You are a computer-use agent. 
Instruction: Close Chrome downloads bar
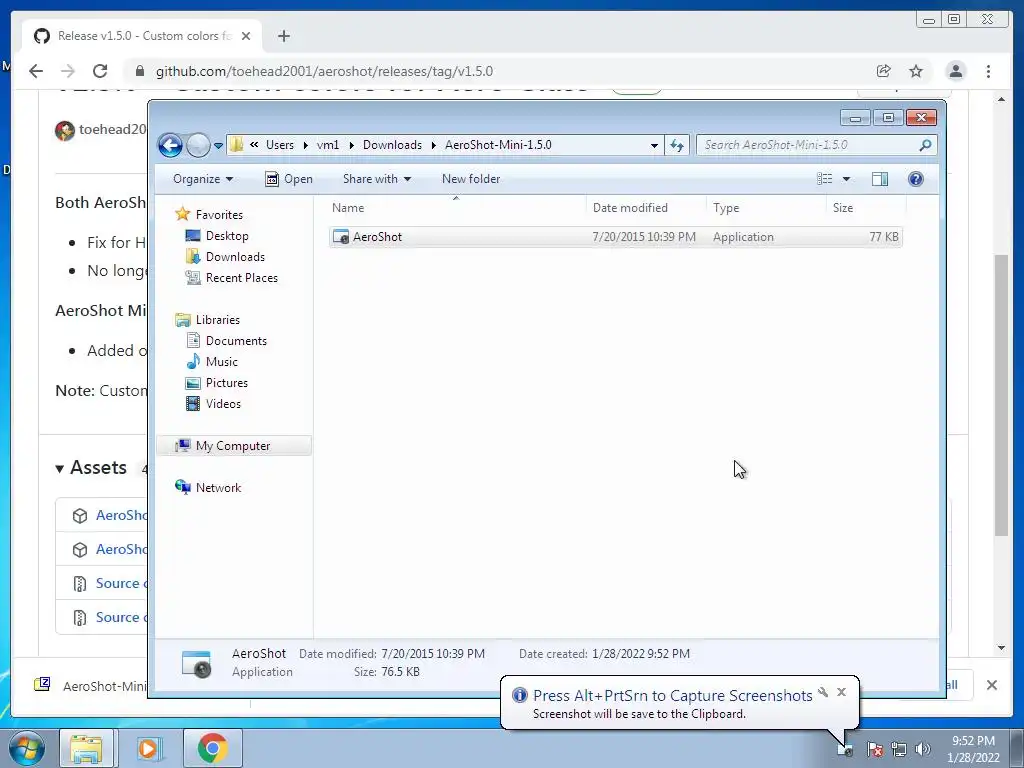pyautogui.click(x=991, y=685)
